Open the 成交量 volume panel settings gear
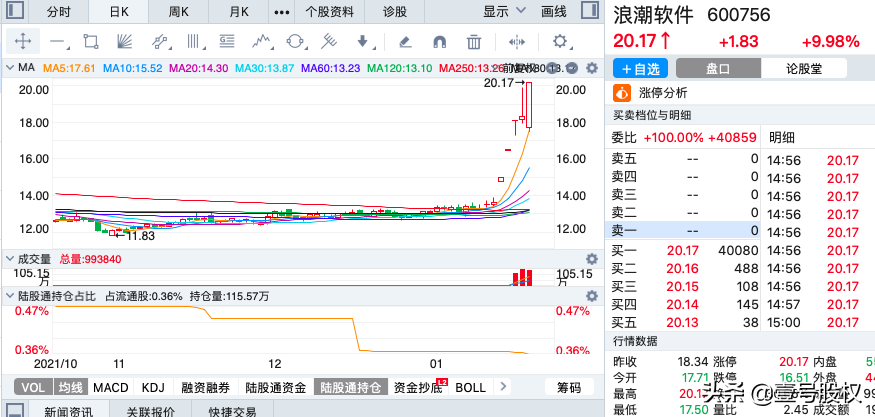 click(x=592, y=259)
